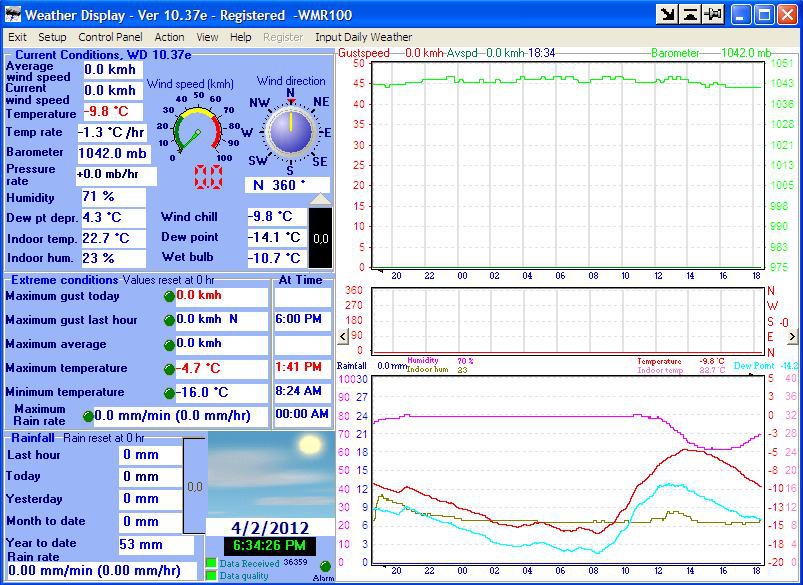Click green LED beside Maximum gust today
The image size is (803, 585).
[x=169, y=297]
